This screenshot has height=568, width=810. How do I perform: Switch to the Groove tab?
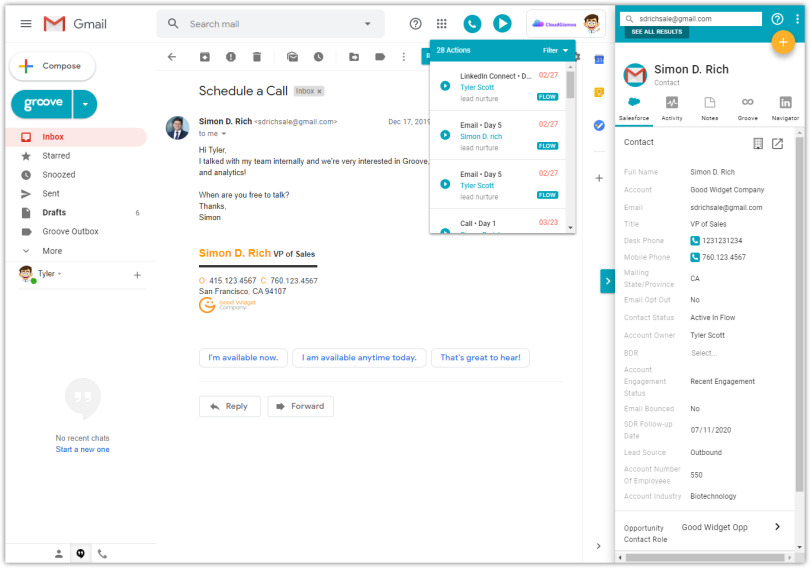(747, 108)
